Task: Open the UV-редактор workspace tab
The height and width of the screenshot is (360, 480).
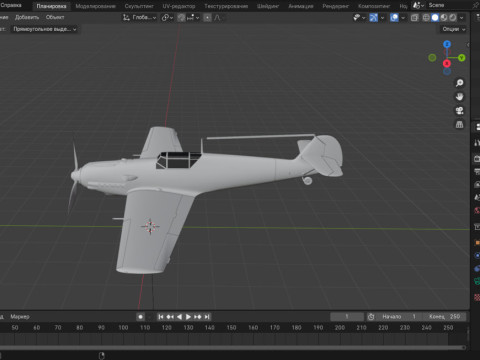Action: (x=179, y=6)
